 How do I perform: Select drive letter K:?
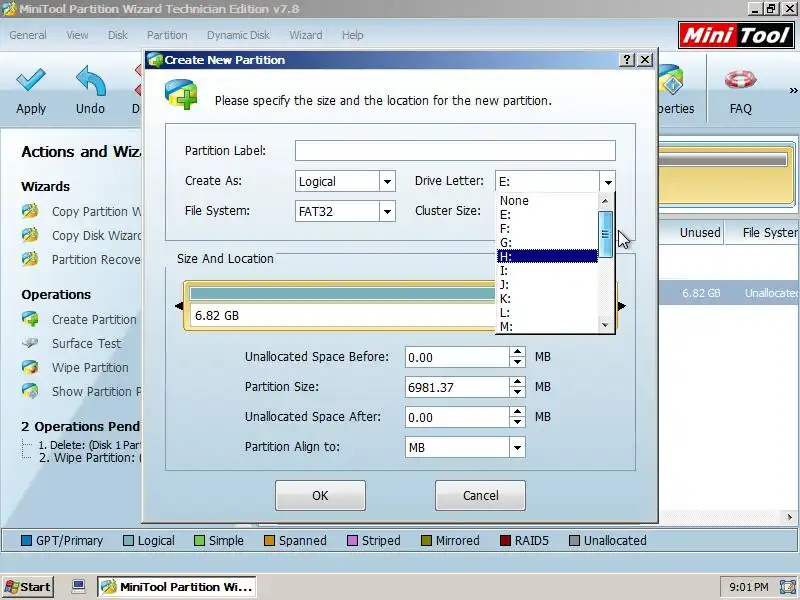[547, 298]
